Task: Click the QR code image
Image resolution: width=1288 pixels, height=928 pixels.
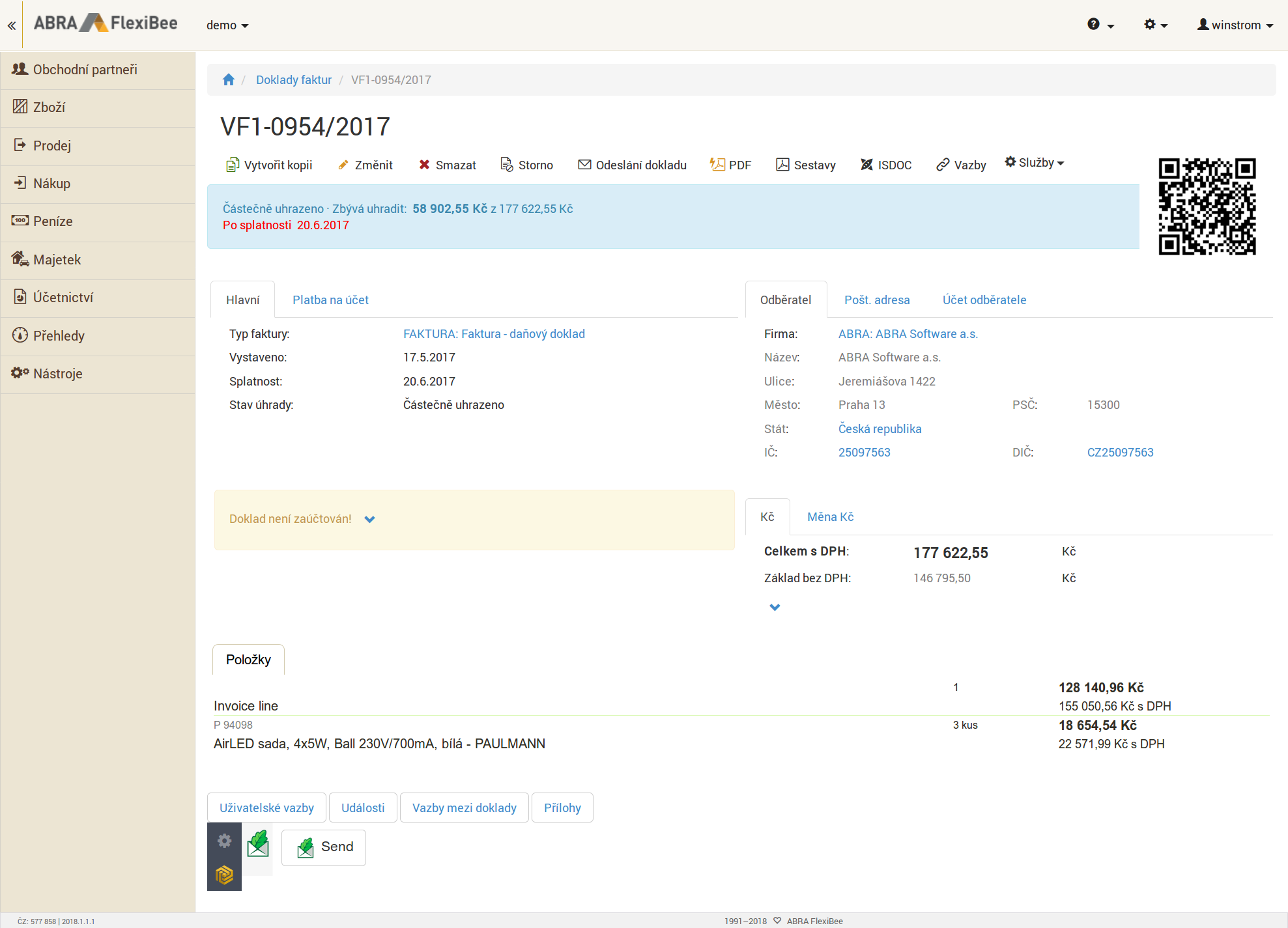Action: [x=1207, y=206]
